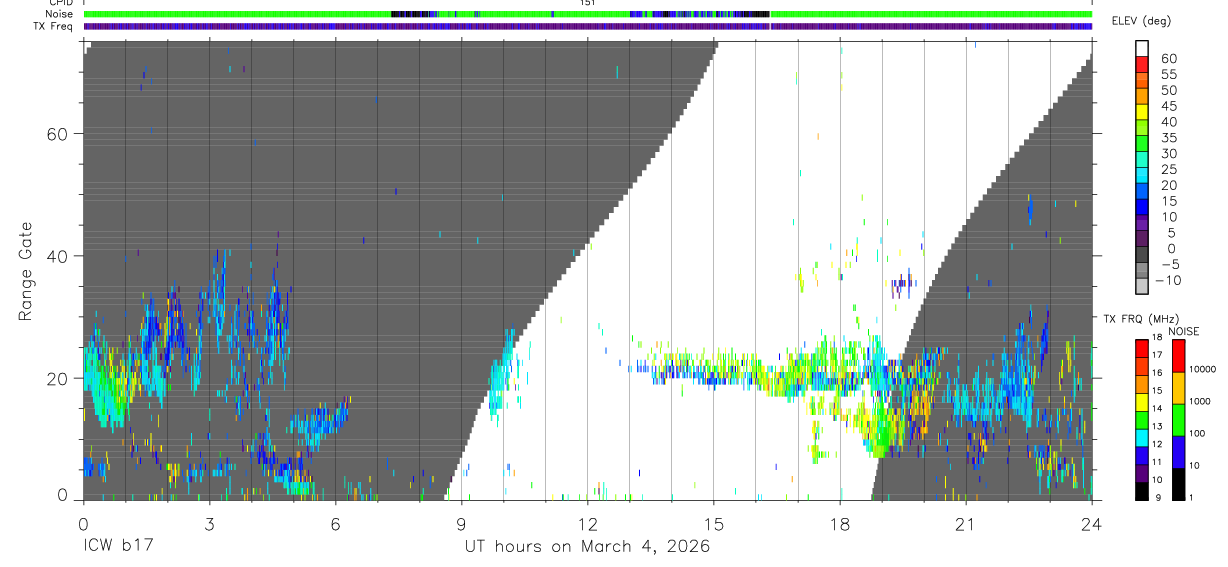This screenshot has width=1228, height=567.
Task: Click the ELEV (deg) colorbar title
Action: [x=1140, y=21]
